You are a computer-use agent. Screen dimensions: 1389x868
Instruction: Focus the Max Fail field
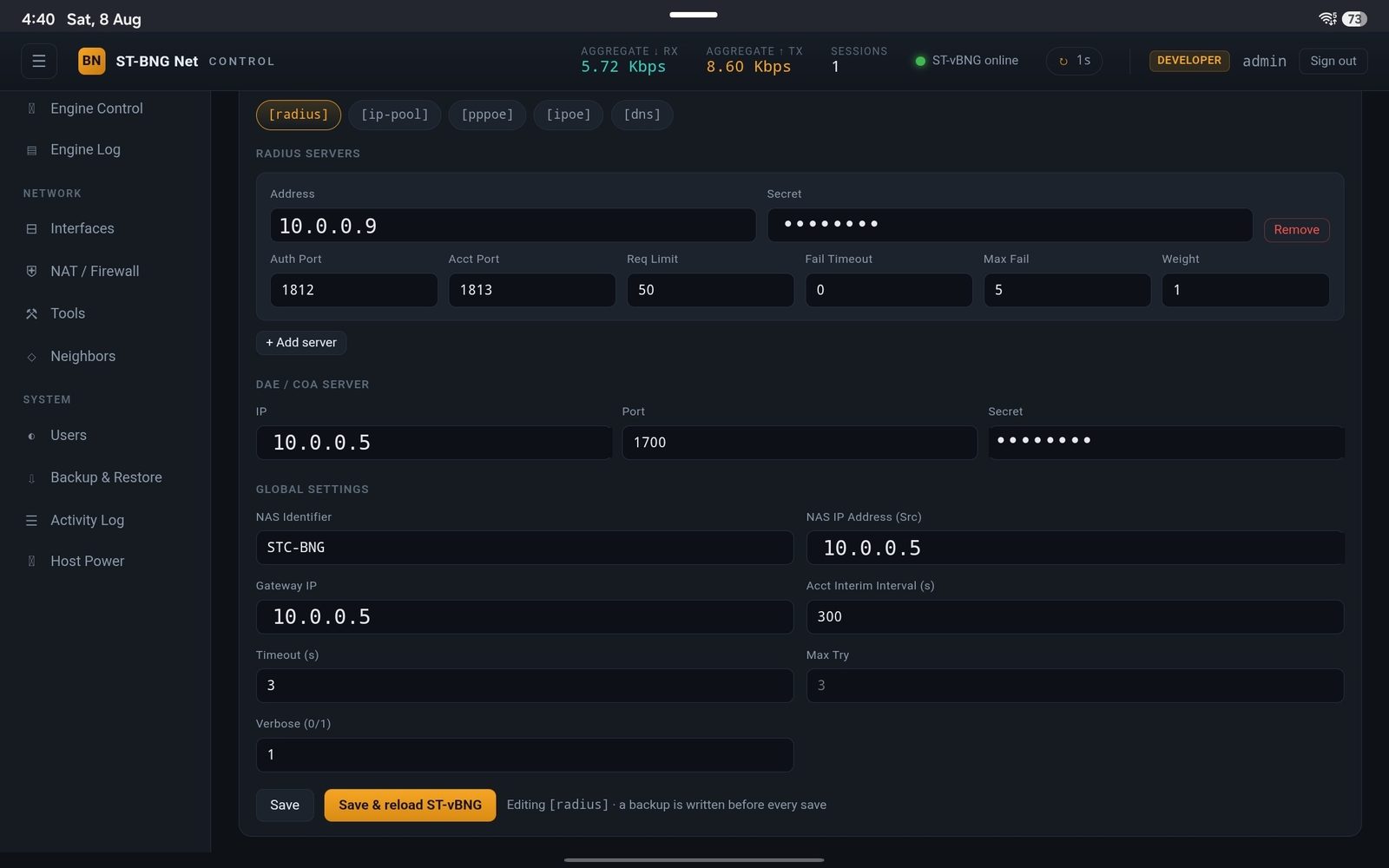(x=1067, y=290)
